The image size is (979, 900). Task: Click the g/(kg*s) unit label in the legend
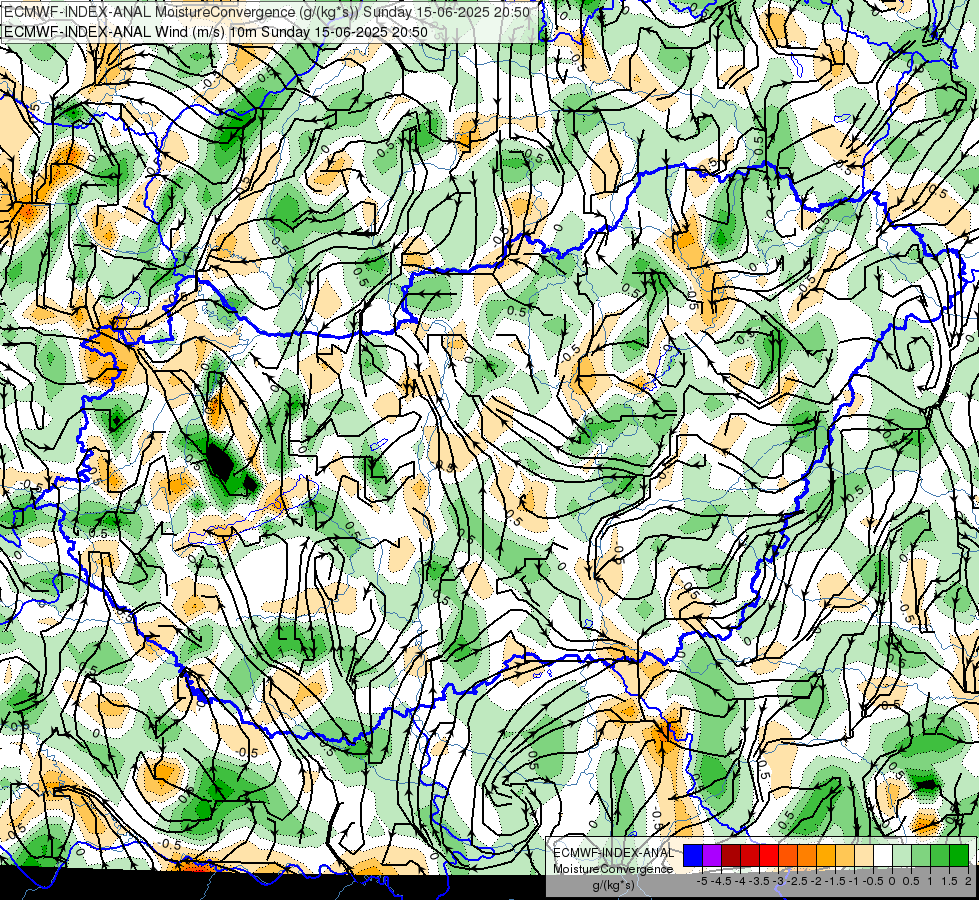(614, 885)
